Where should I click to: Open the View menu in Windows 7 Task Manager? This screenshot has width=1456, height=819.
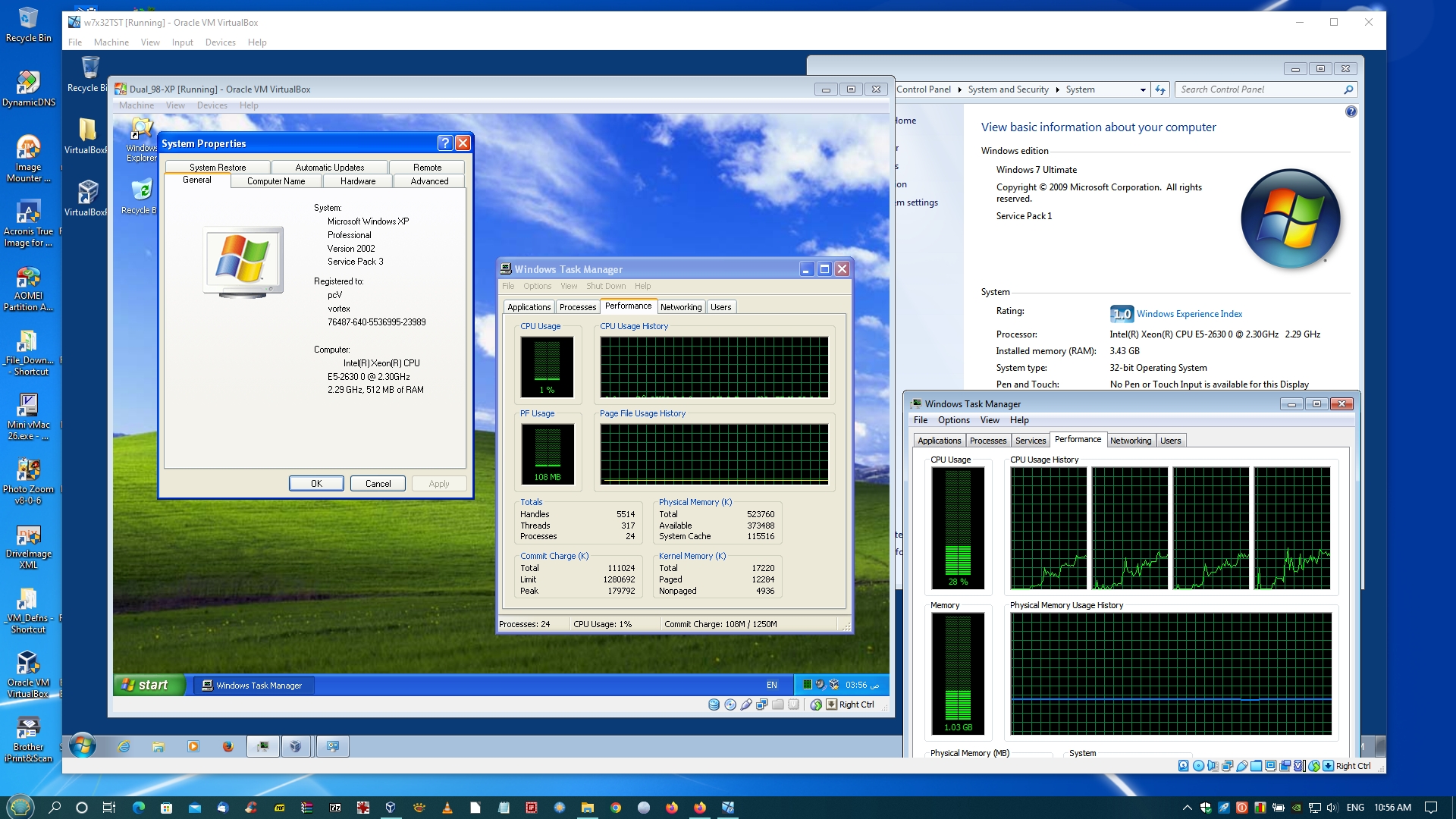coord(990,420)
